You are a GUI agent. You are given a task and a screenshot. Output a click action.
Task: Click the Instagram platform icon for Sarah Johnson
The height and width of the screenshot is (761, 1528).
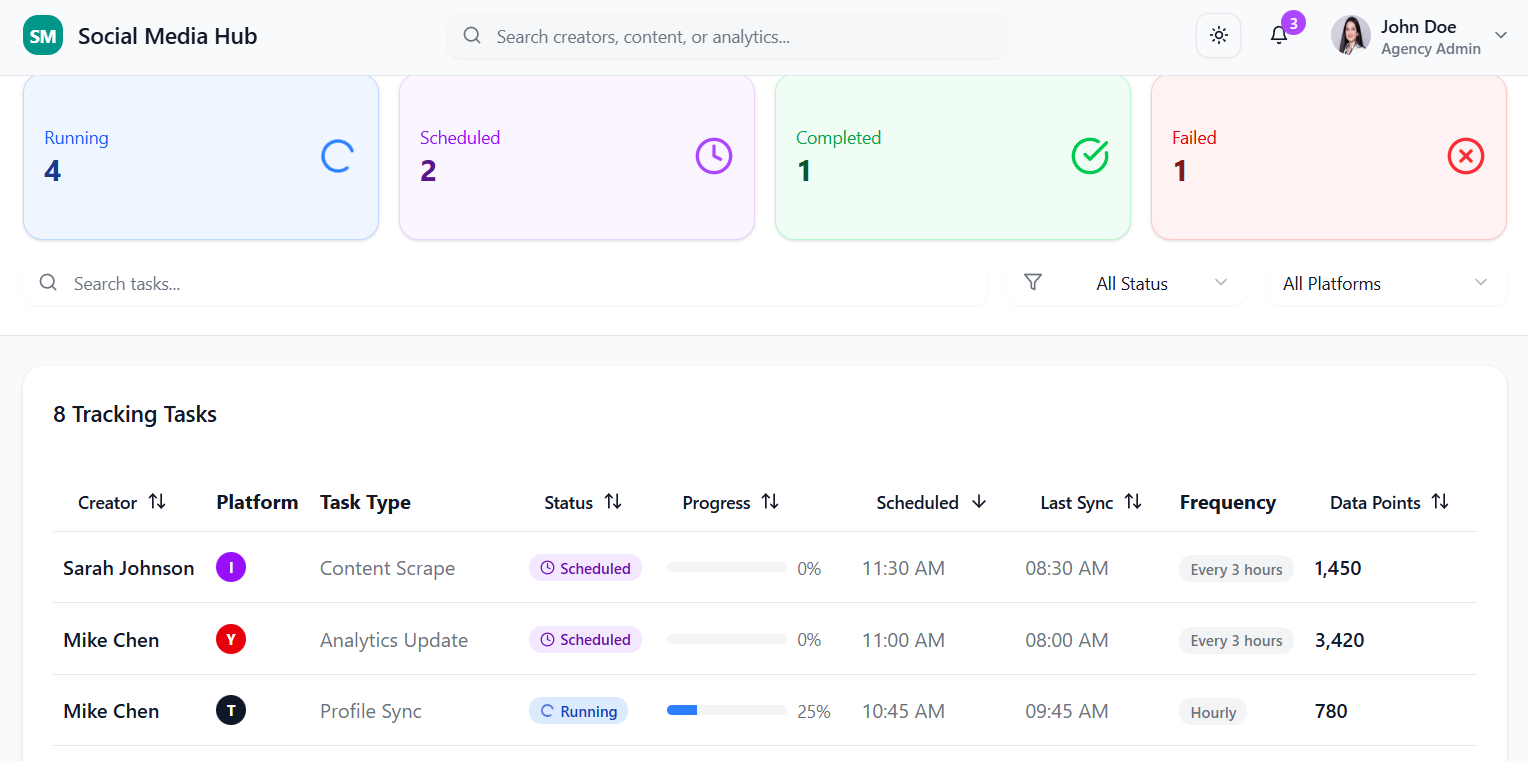coord(231,567)
